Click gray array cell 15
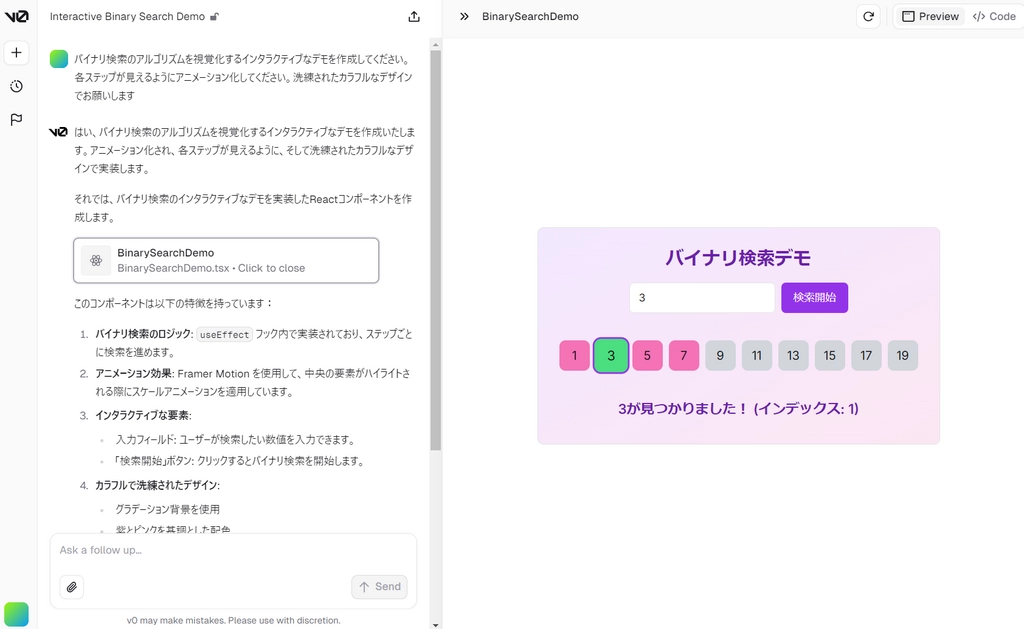 pyautogui.click(x=829, y=355)
